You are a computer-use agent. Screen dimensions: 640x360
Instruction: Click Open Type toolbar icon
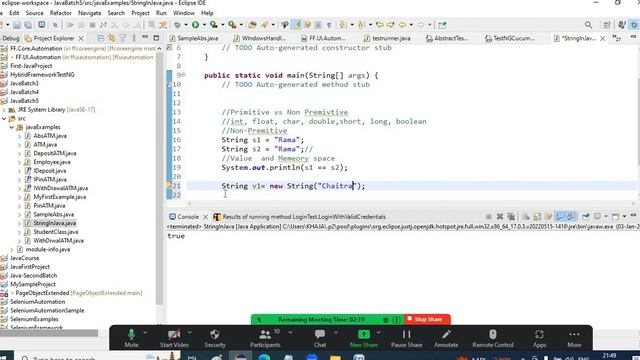click(x=252, y=25)
